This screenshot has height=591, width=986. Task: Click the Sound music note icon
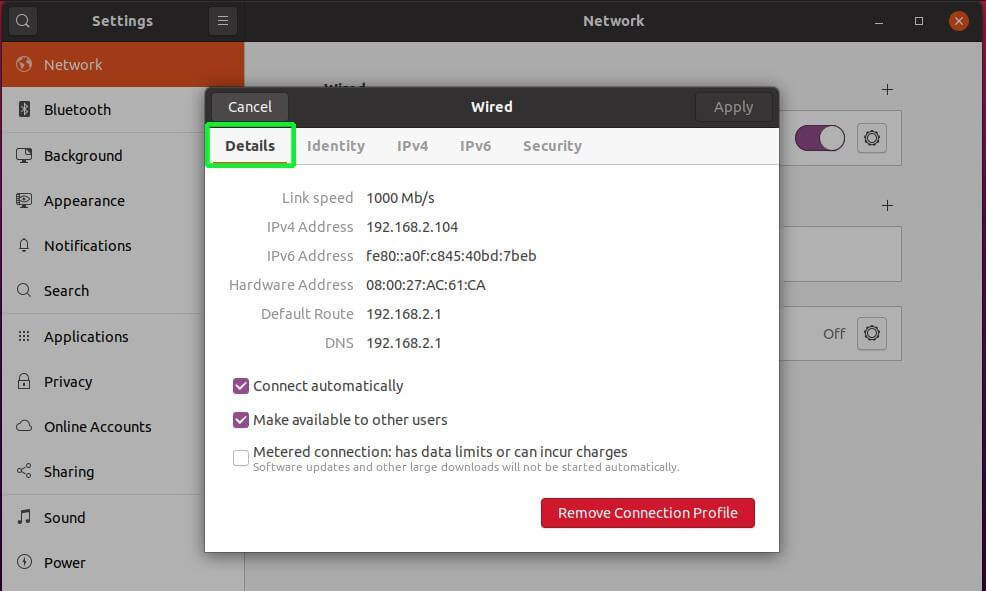pos(24,518)
